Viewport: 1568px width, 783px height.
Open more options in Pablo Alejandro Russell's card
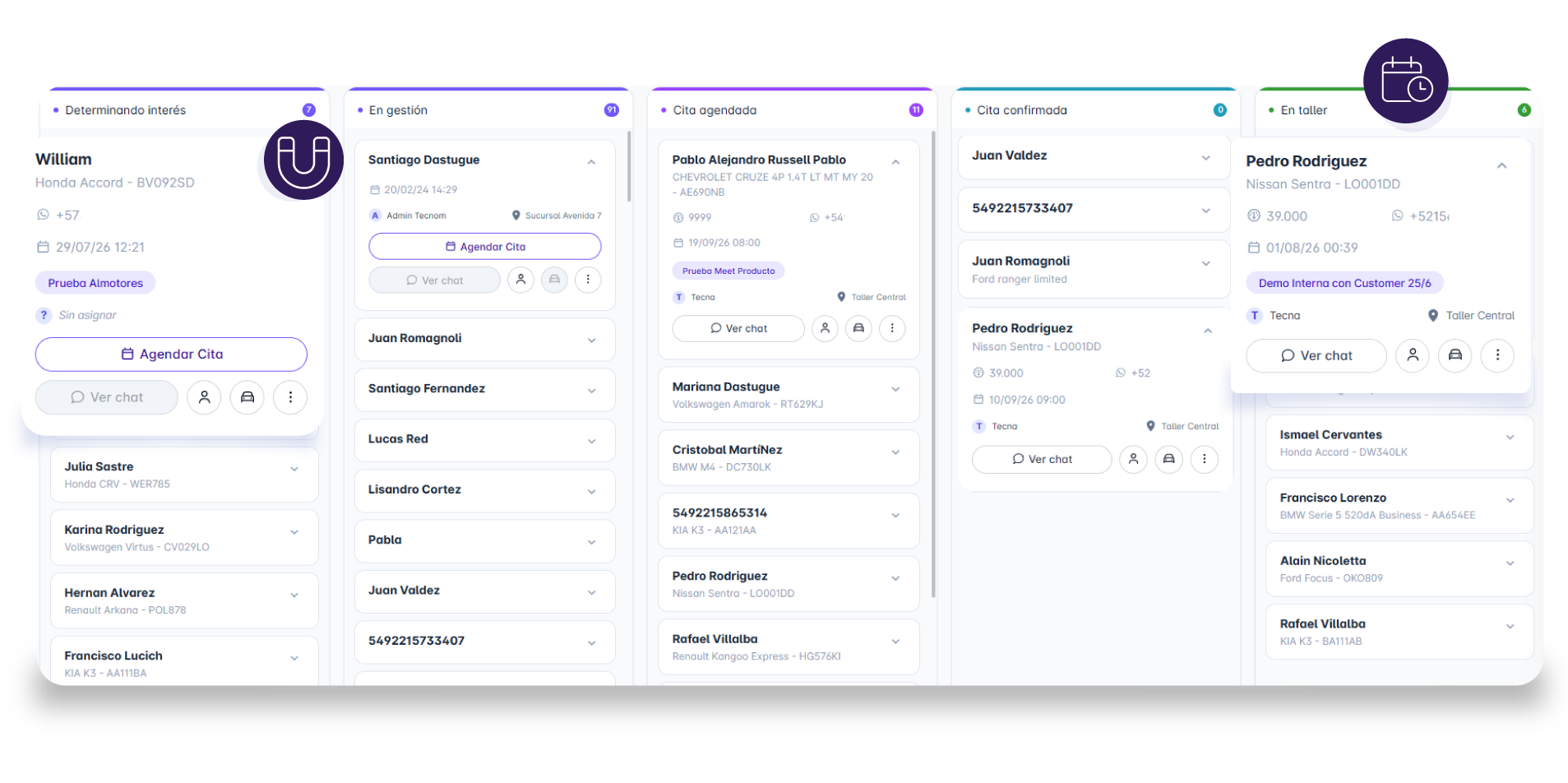point(892,328)
